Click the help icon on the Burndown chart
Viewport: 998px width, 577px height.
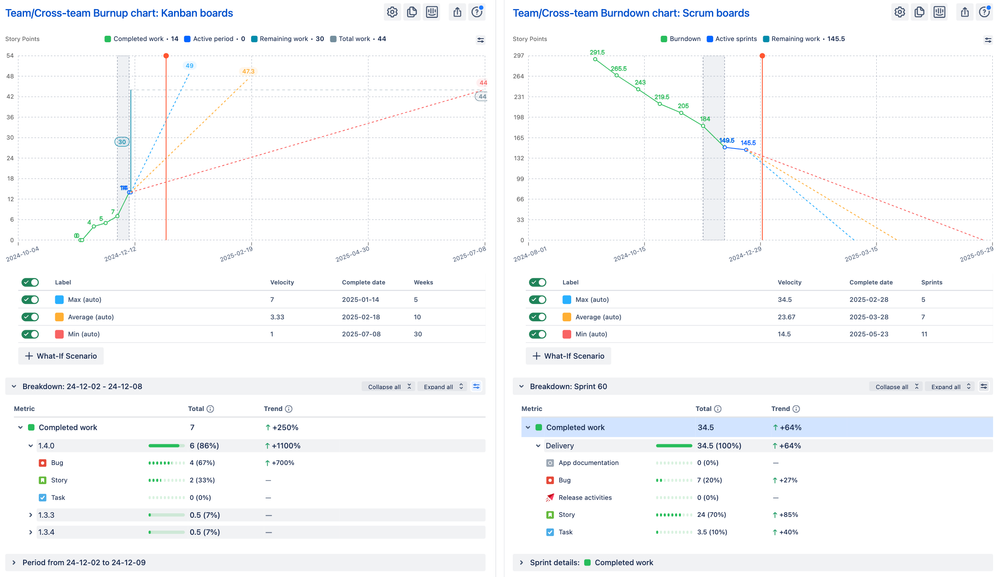tap(984, 12)
